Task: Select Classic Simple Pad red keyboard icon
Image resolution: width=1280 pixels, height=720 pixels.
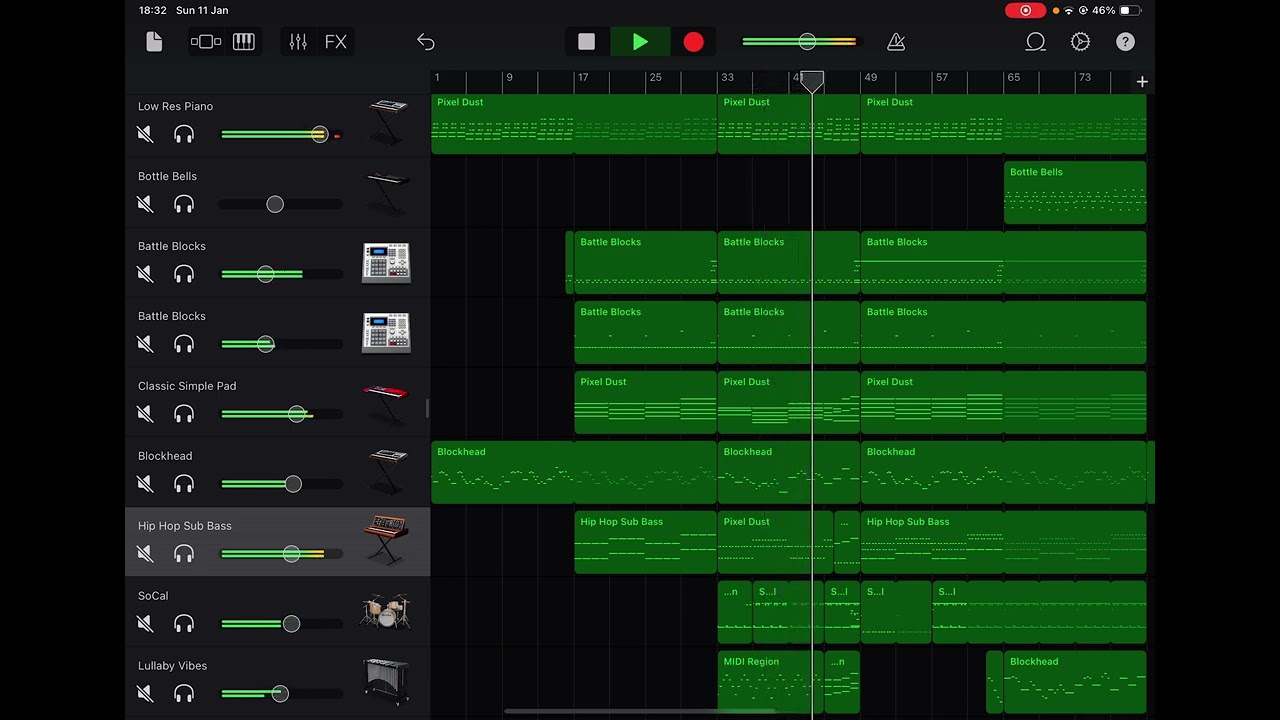Action: point(386,403)
